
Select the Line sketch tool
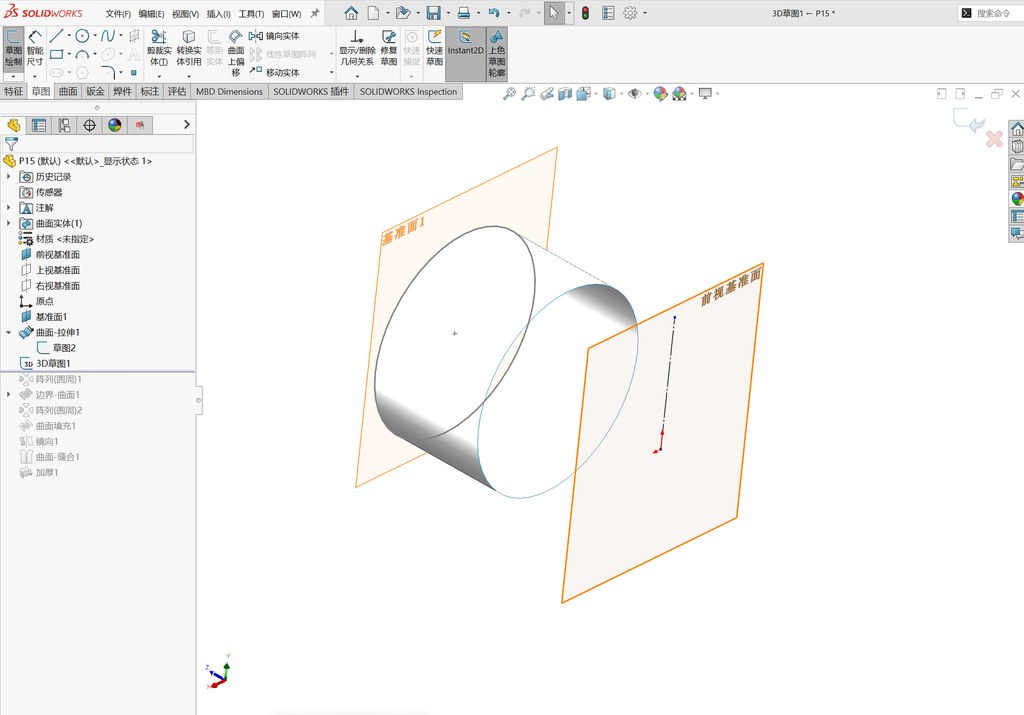coord(57,36)
